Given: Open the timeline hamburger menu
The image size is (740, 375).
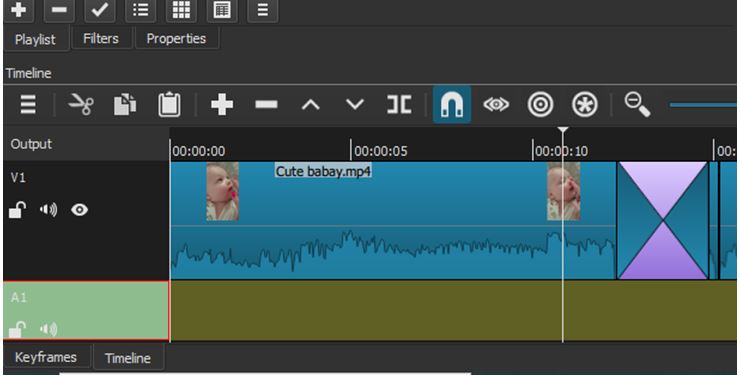Looking at the screenshot, I should coord(28,104).
